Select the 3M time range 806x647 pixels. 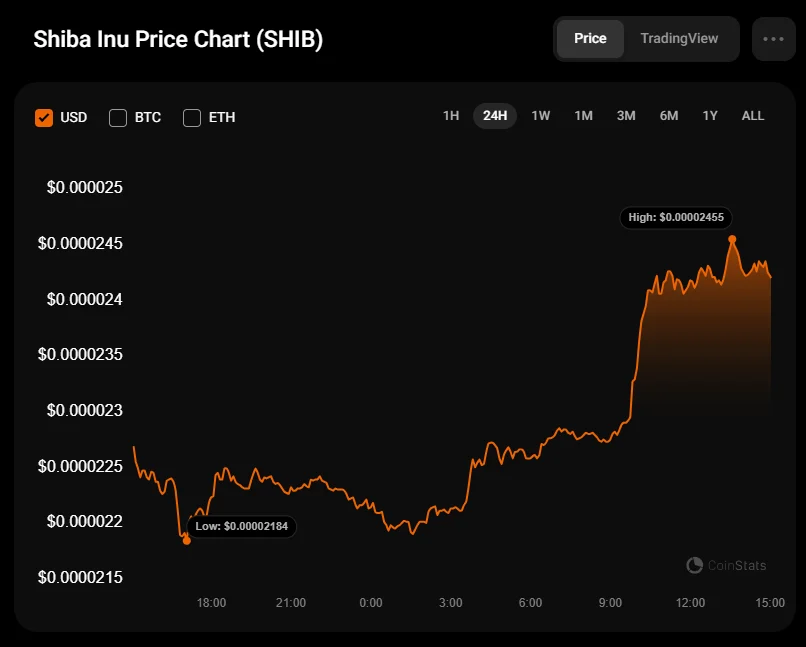(626, 116)
